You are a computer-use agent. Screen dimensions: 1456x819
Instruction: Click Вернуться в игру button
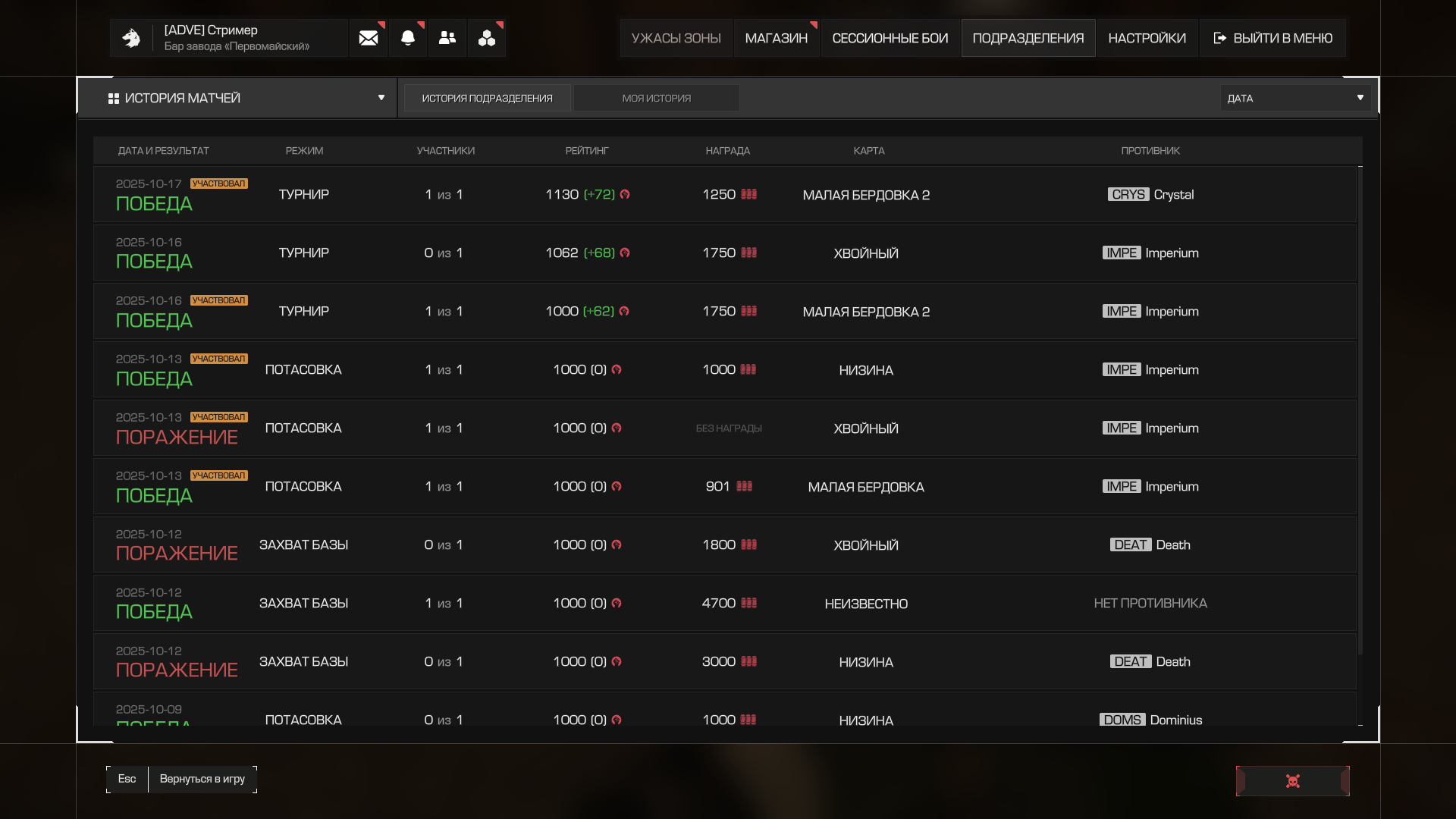[202, 779]
